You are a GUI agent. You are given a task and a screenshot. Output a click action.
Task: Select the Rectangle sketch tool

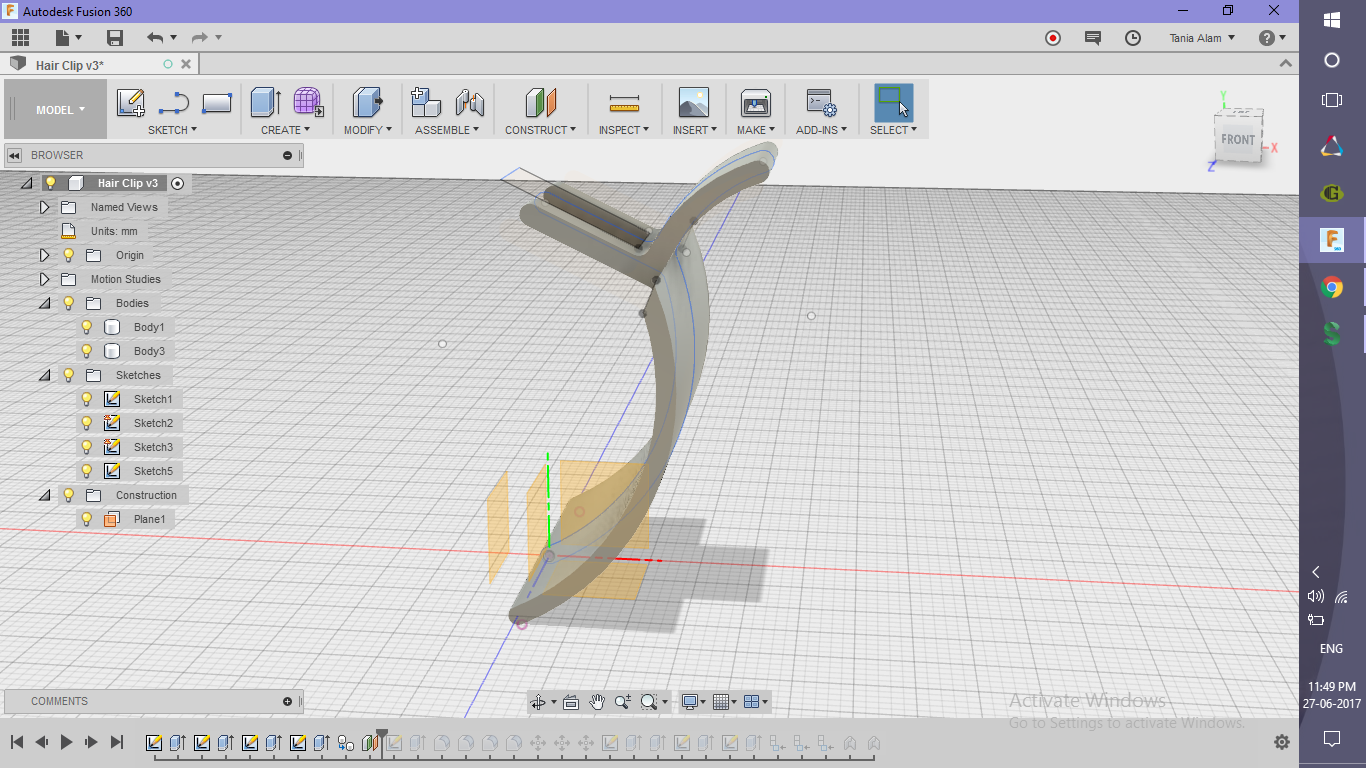[x=217, y=103]
